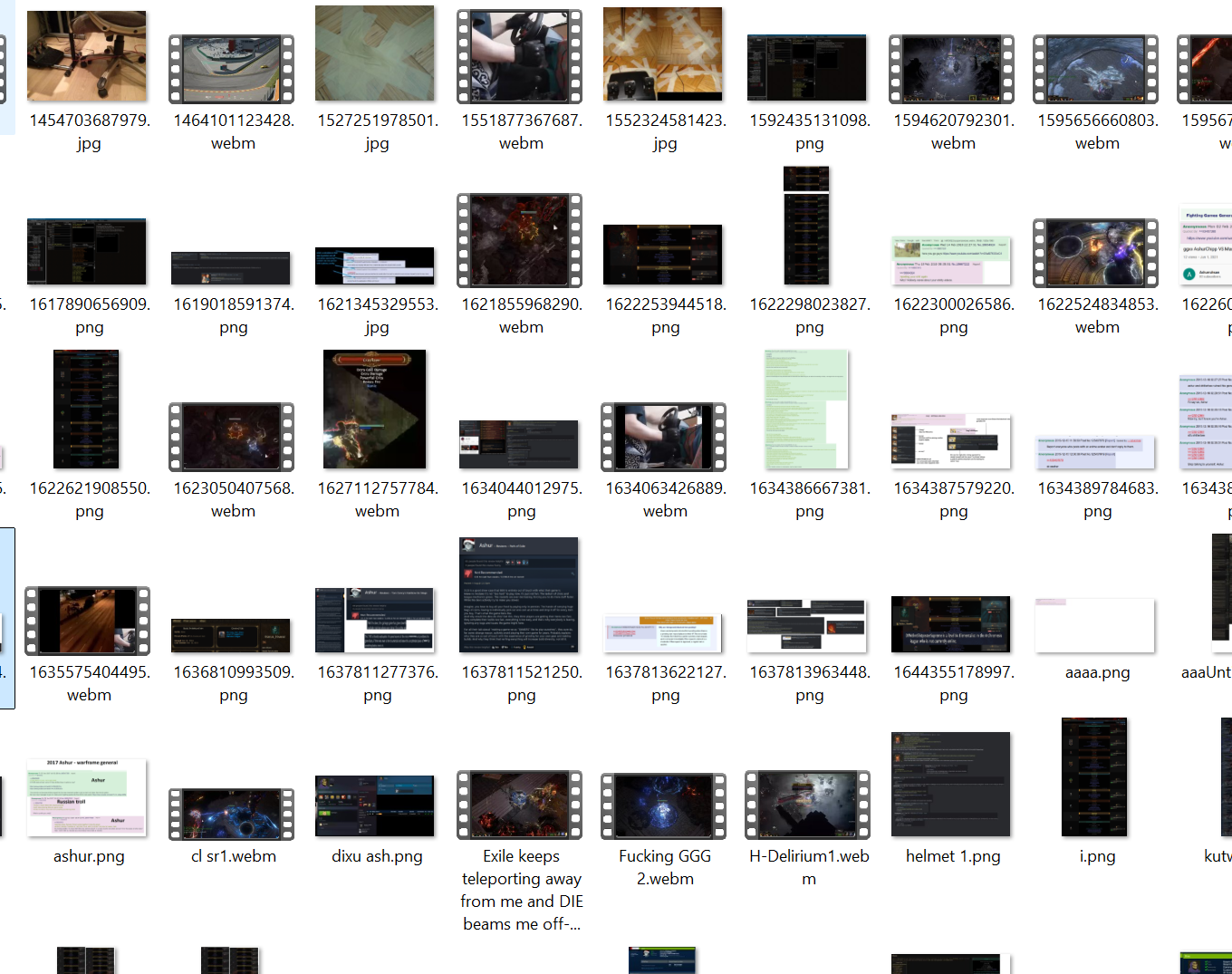This screenshot has width=1232, height=974.
Task: Click the filename 1622298023827.png
Action: coord(809,315)
